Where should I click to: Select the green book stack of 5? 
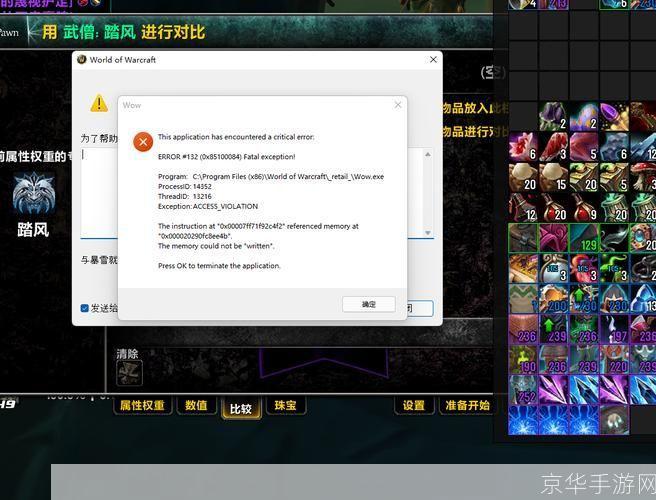click(x=614, y=177)
